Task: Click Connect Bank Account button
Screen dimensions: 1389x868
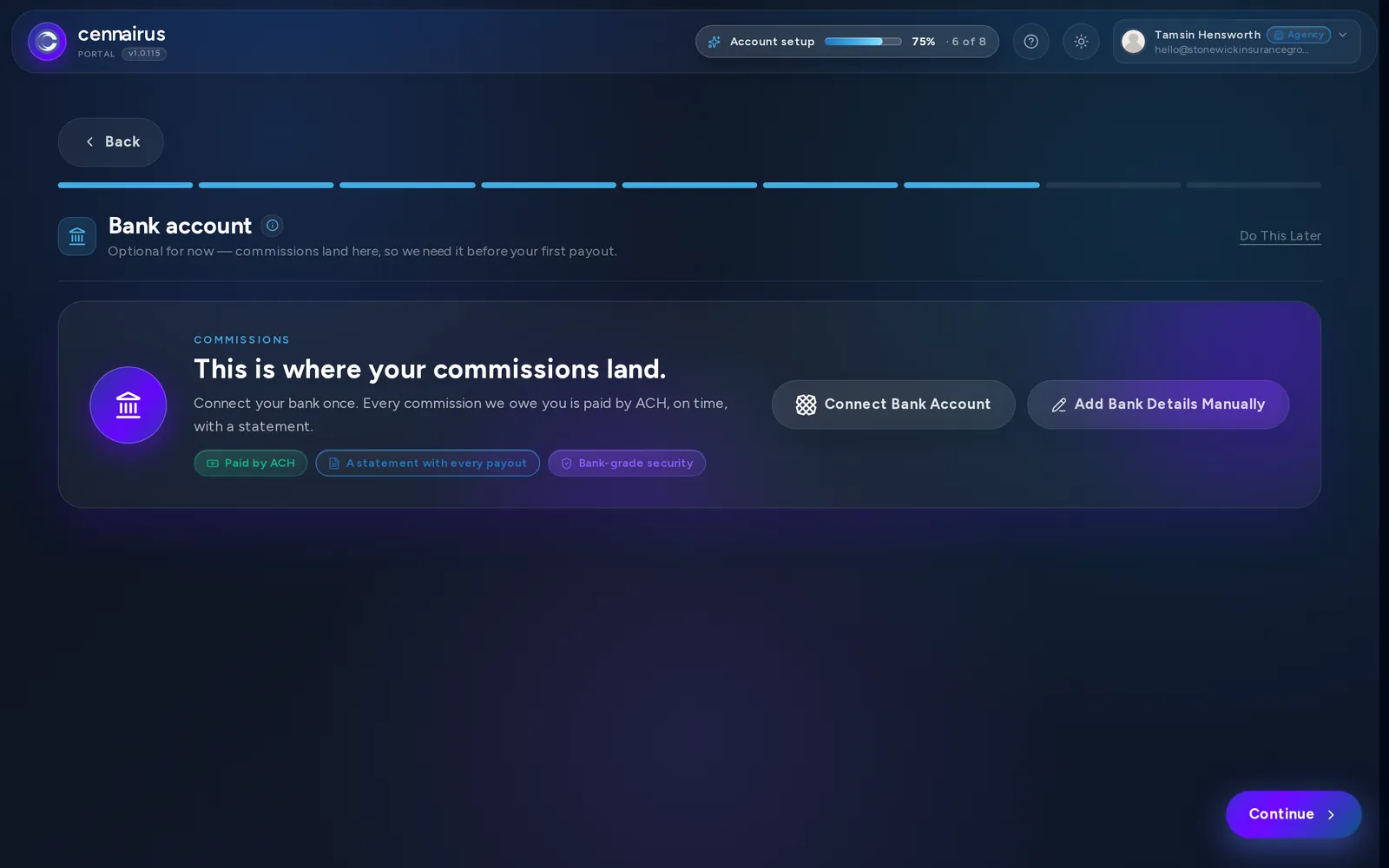Action: pyautogui.click(x=893, y=404)
